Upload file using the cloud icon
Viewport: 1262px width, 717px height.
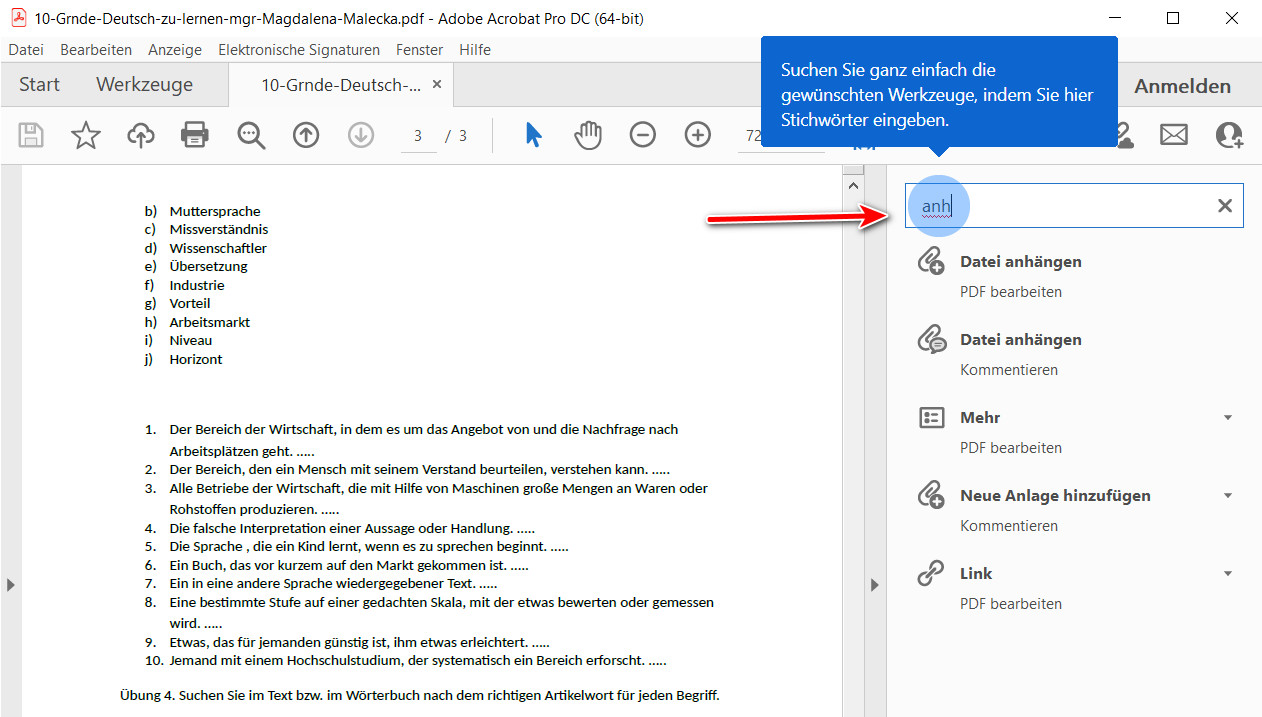(141, 135)
